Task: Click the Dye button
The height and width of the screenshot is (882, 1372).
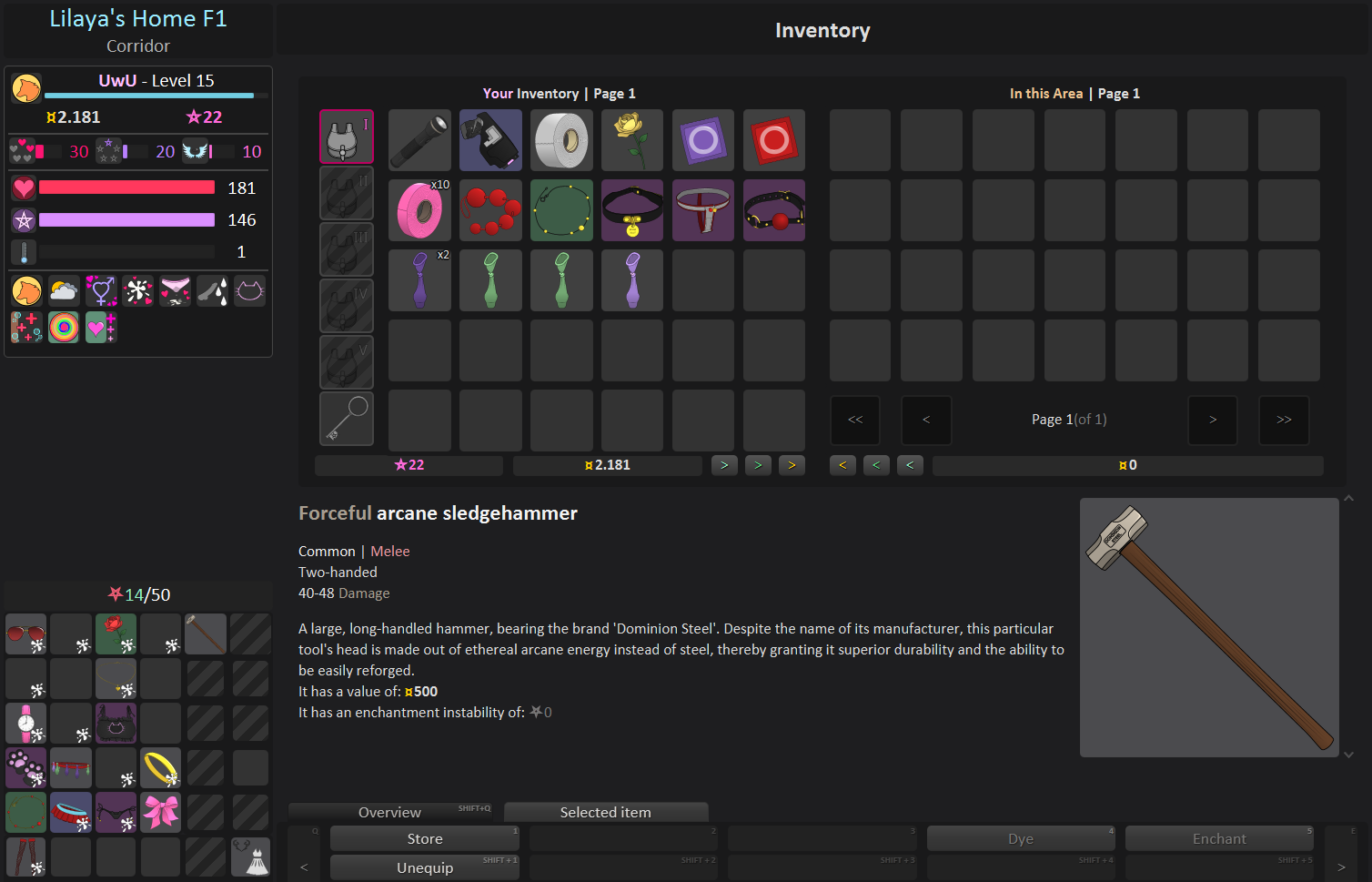Action: click(x=1021, y=838)
